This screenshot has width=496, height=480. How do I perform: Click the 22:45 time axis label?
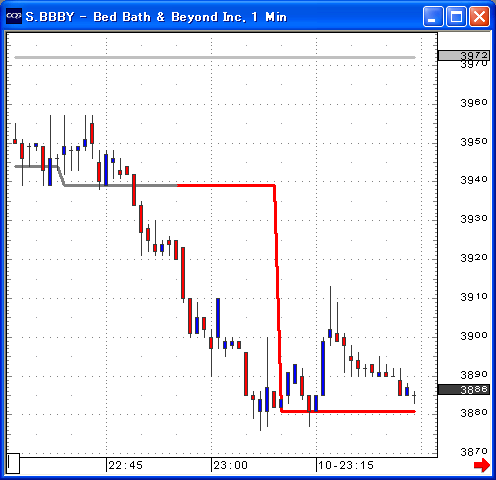coord(126,465)
